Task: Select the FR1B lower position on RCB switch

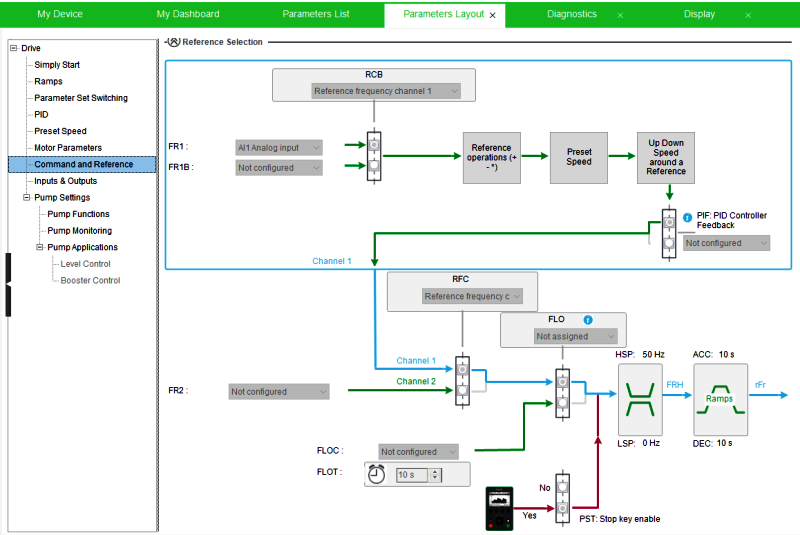Action: coord(373,167)
